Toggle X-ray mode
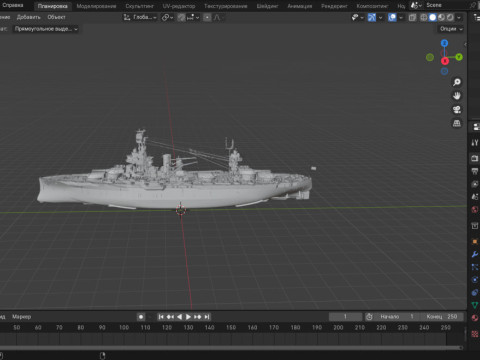The width and height of the screenshot is (480, 360). tap(412, 17)
